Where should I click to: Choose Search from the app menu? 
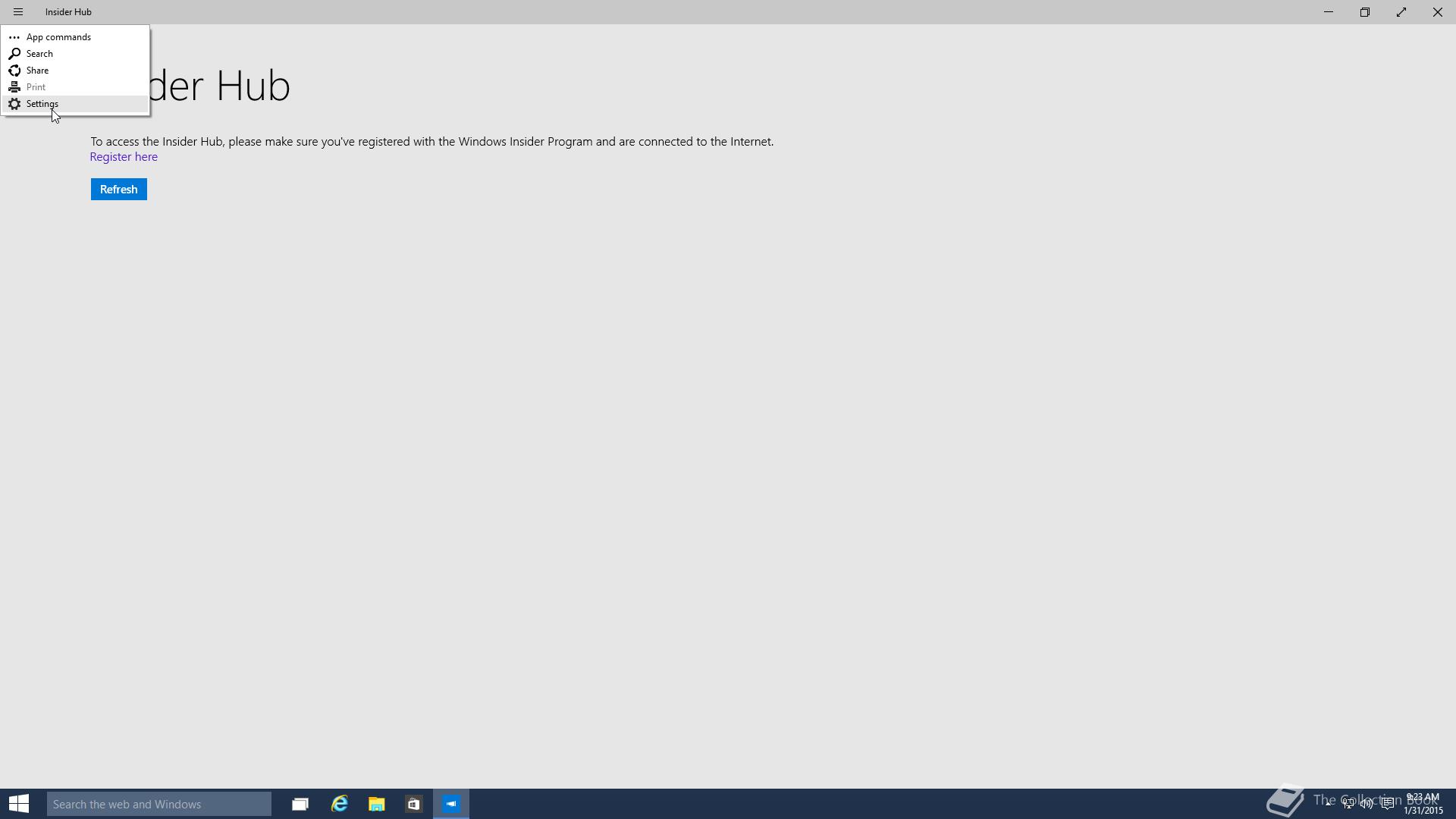[75, 54]
